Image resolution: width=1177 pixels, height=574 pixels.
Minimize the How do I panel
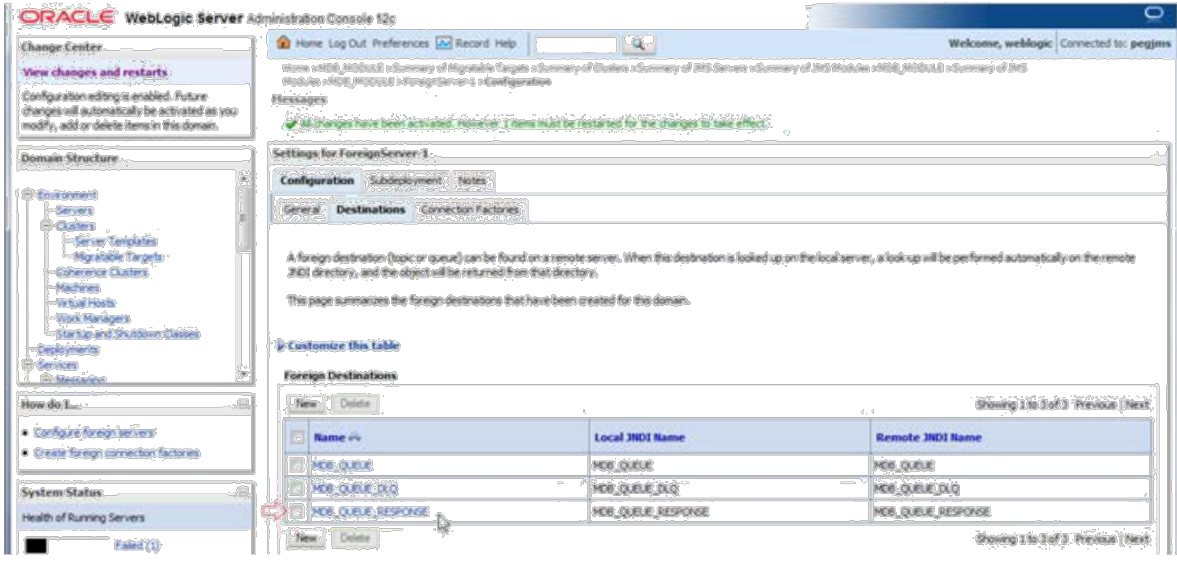[x=242, y=404]
